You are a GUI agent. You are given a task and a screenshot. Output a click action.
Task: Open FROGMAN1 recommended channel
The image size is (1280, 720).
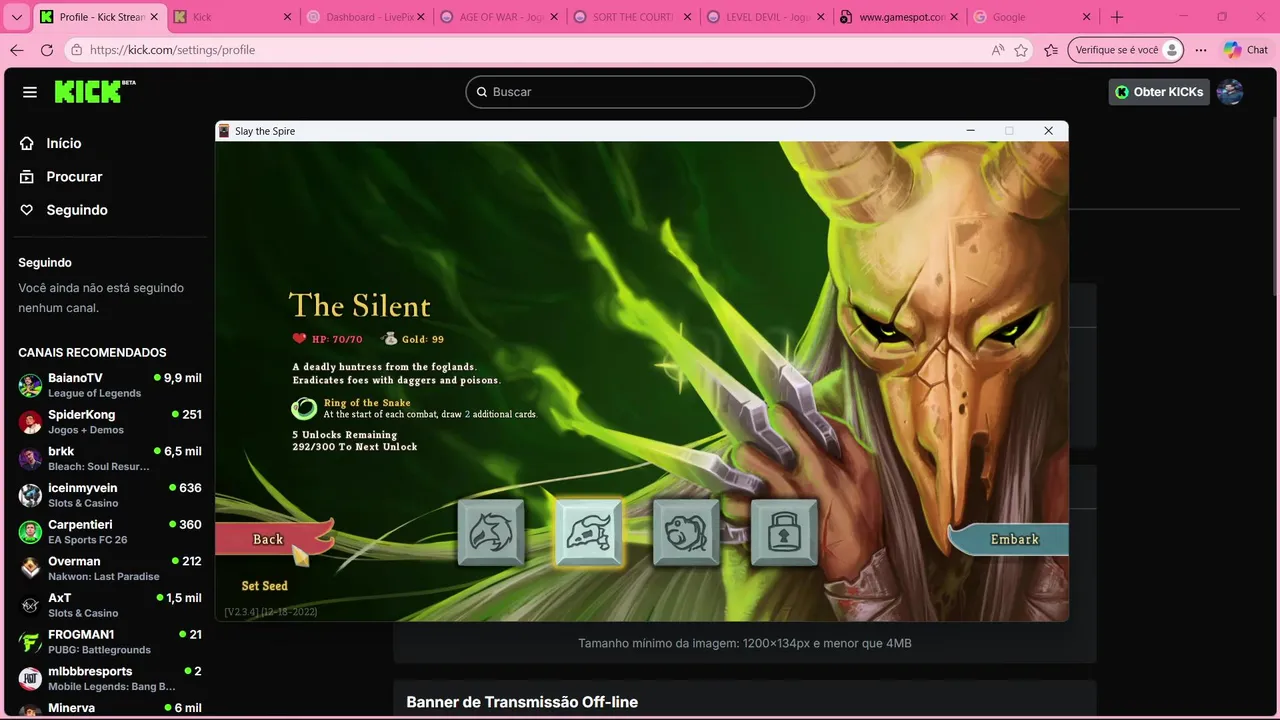[110, 641]
